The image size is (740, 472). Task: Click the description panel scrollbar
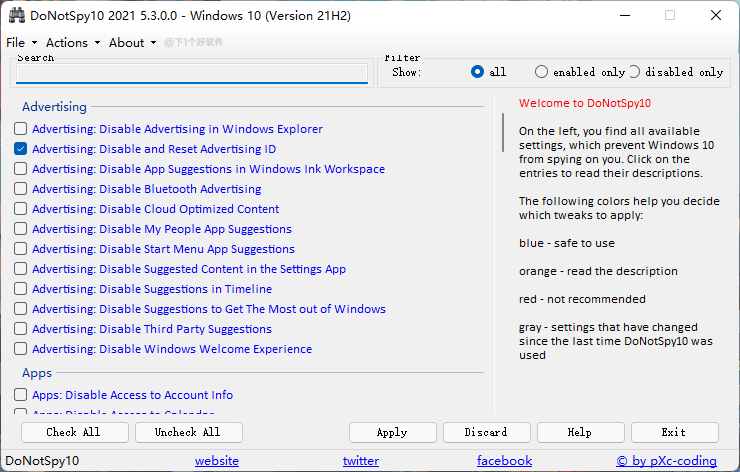click(x=503, y=133)
